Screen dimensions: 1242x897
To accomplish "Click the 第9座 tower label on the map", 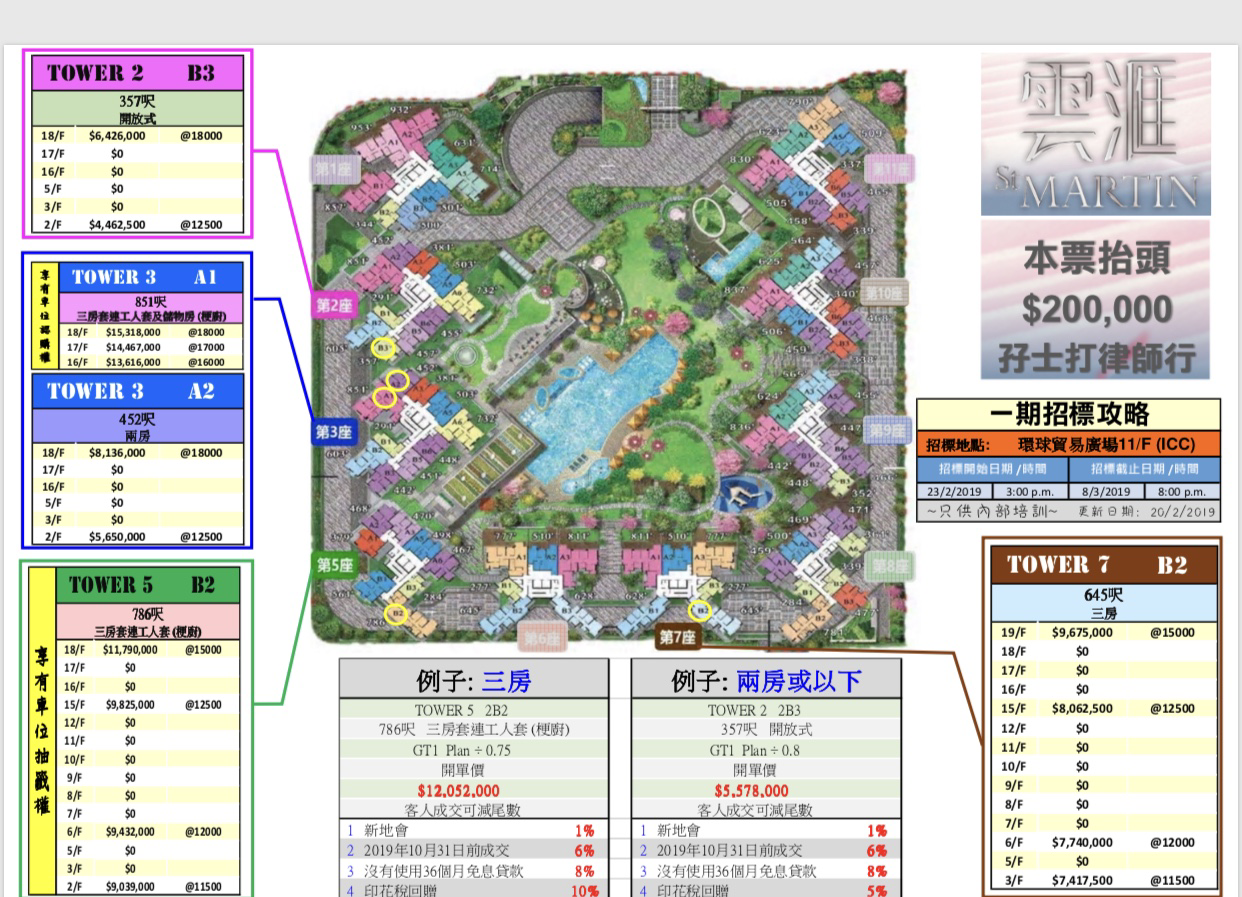I will pyautogui.click(x=886, y=431).
